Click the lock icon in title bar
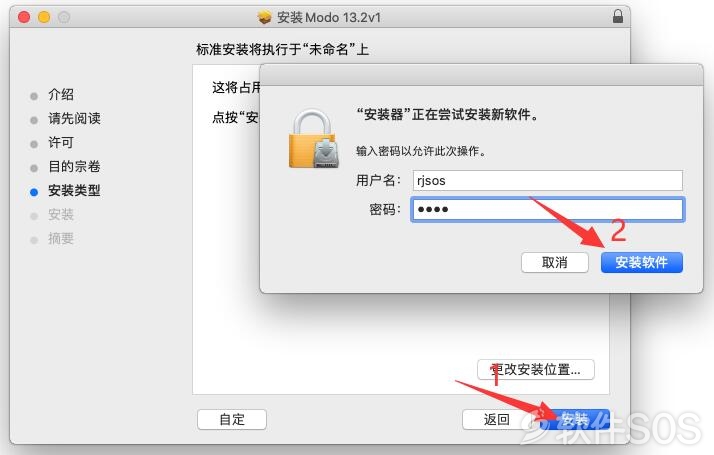 coord(617,16)
